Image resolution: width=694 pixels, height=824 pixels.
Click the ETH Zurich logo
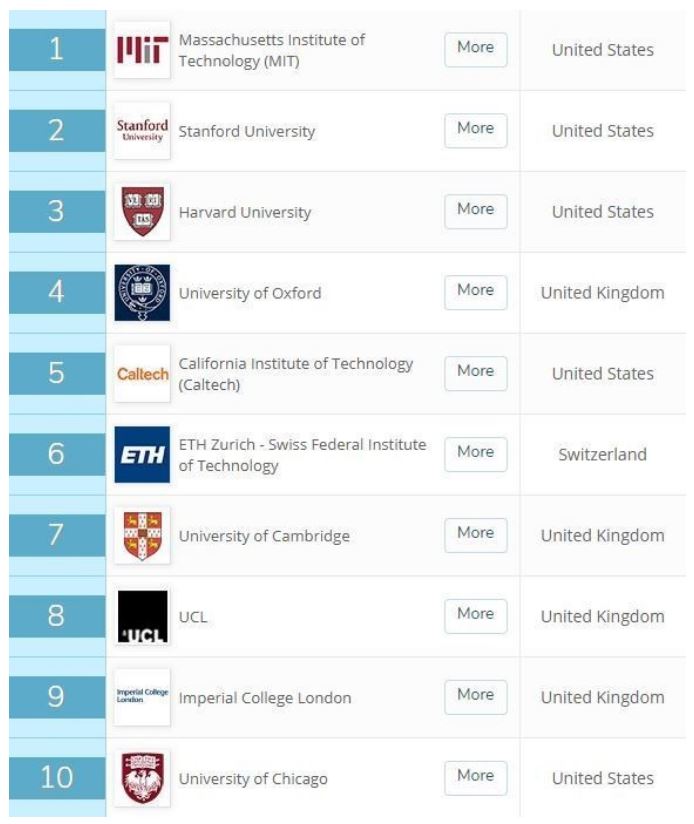pos(142,455)
